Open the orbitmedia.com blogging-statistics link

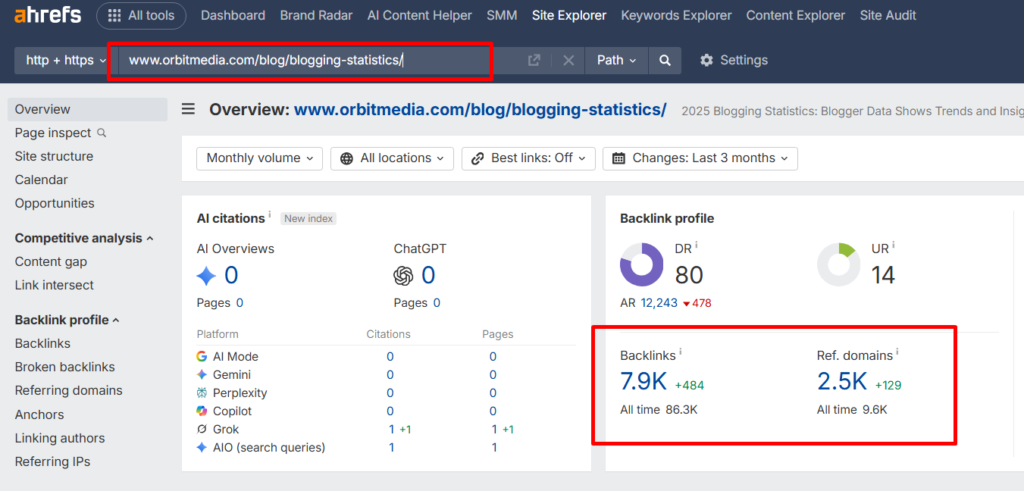[x=480, y=110]
